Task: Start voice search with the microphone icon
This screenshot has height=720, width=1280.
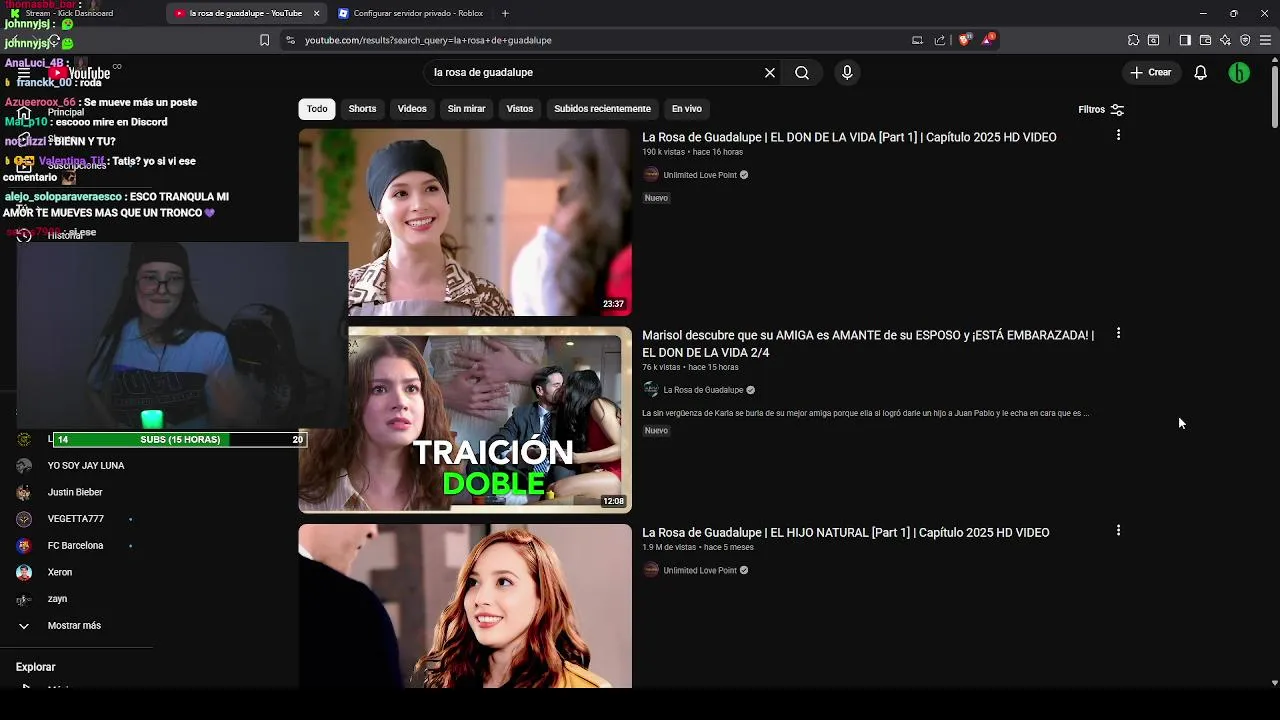Action: click(x=847, y=73)
